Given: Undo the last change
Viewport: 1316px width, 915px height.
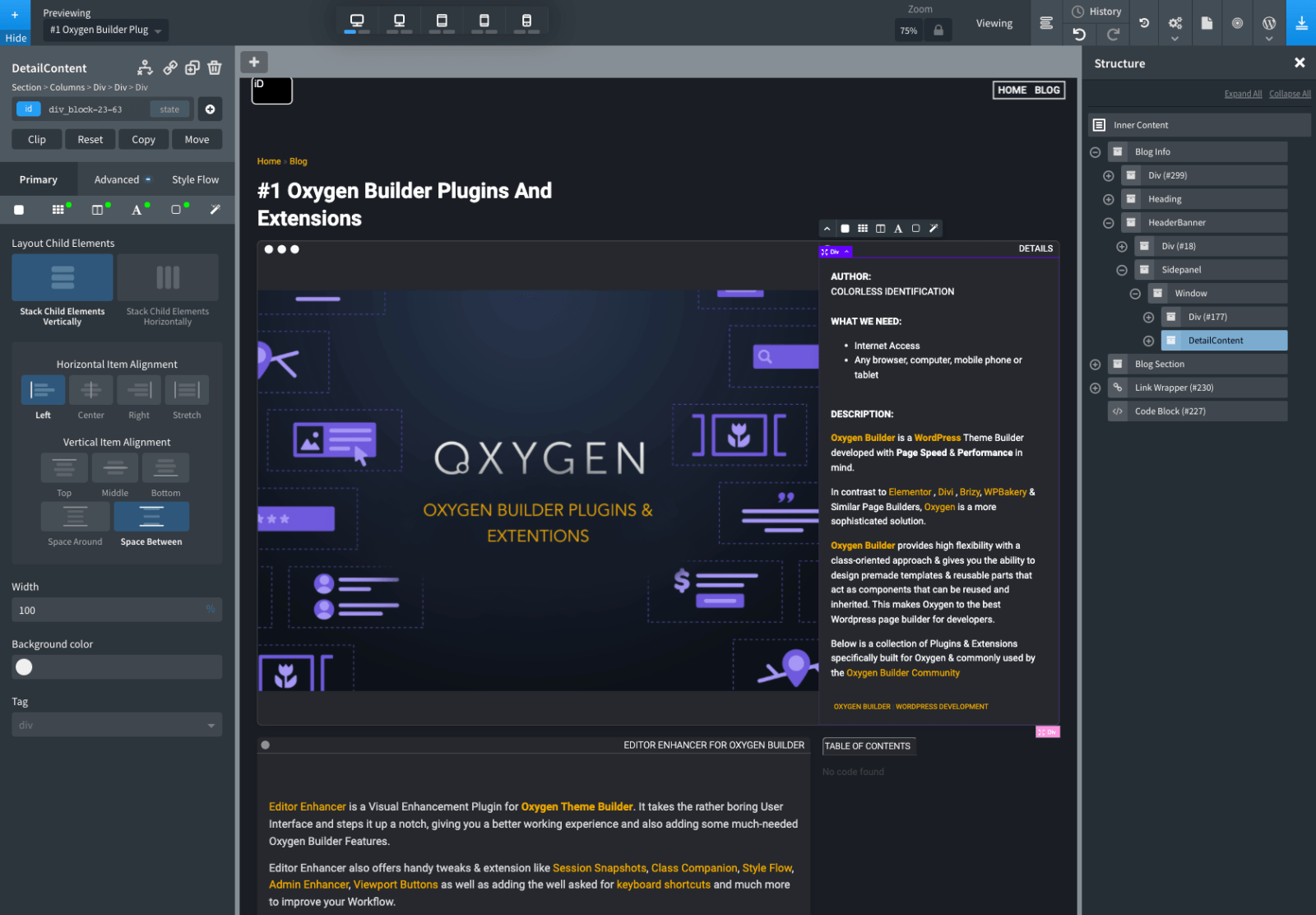Looking at the screenshot, I should pos(1078,35).
